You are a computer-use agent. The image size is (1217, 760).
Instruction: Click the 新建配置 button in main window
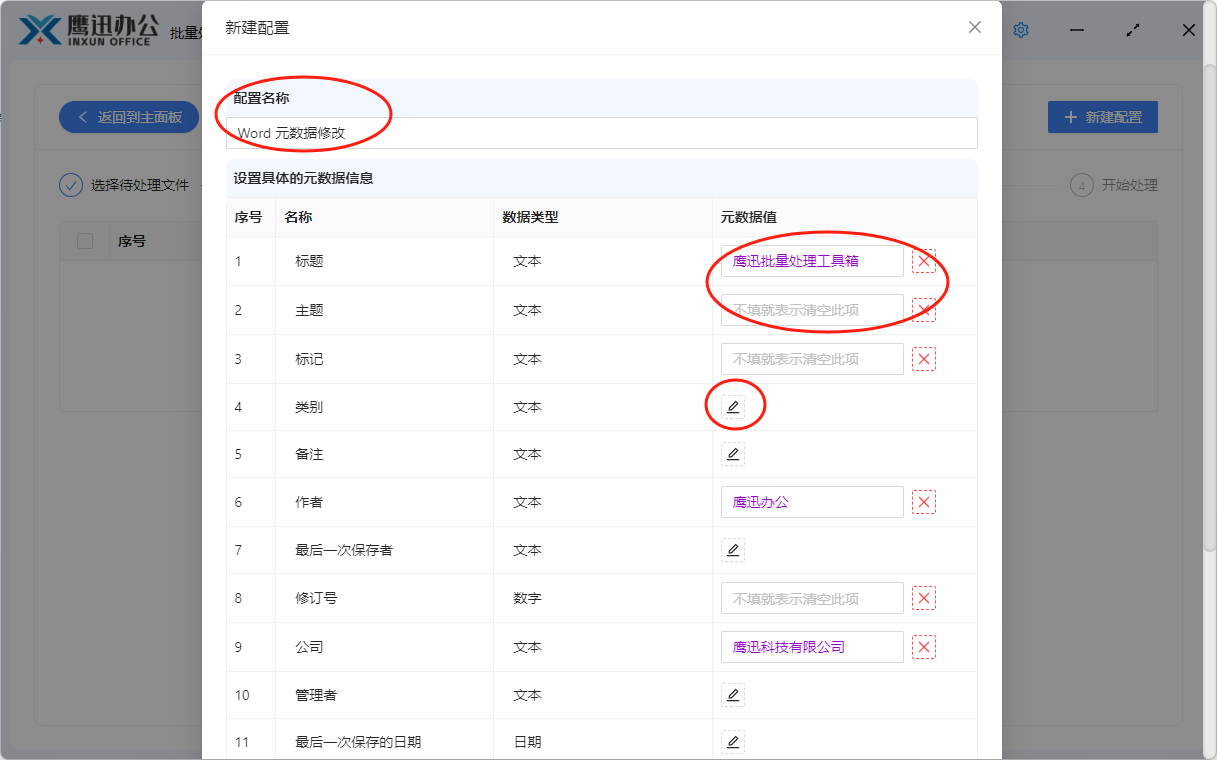point(1102,117)
